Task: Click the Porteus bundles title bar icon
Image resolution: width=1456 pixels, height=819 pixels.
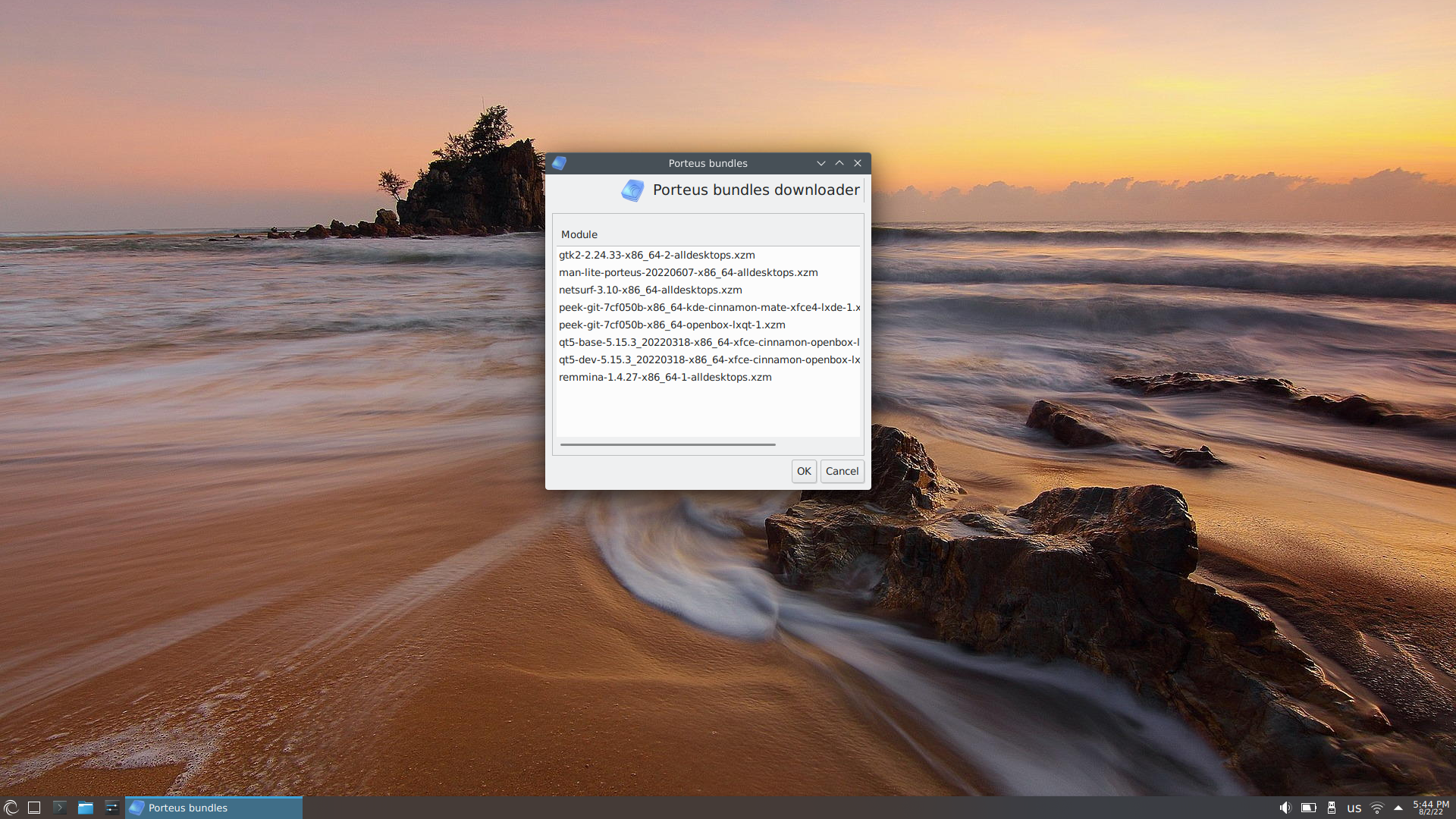Action: (x=559, y=163)
